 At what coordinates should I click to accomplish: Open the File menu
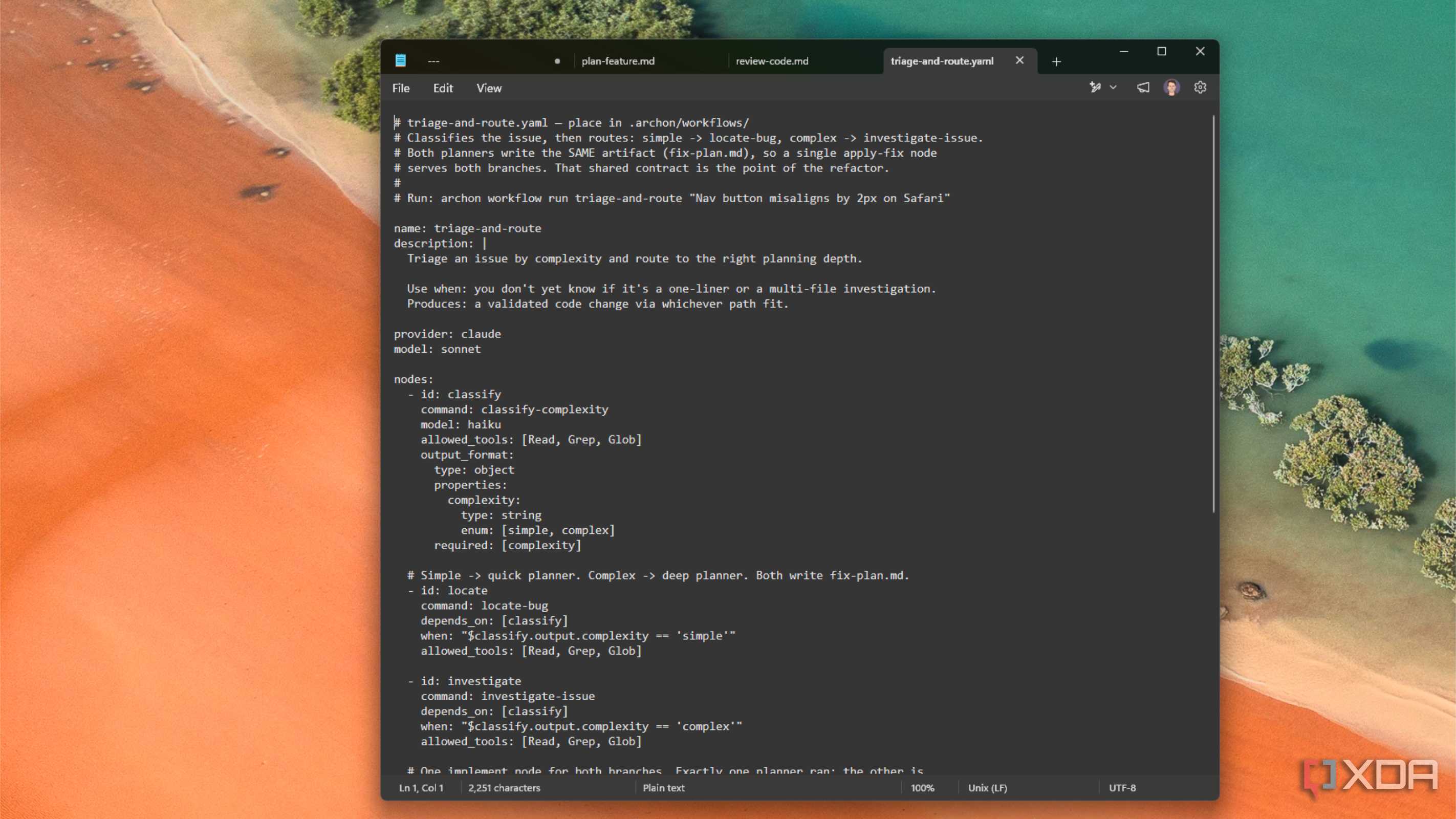tap(401, 88)
